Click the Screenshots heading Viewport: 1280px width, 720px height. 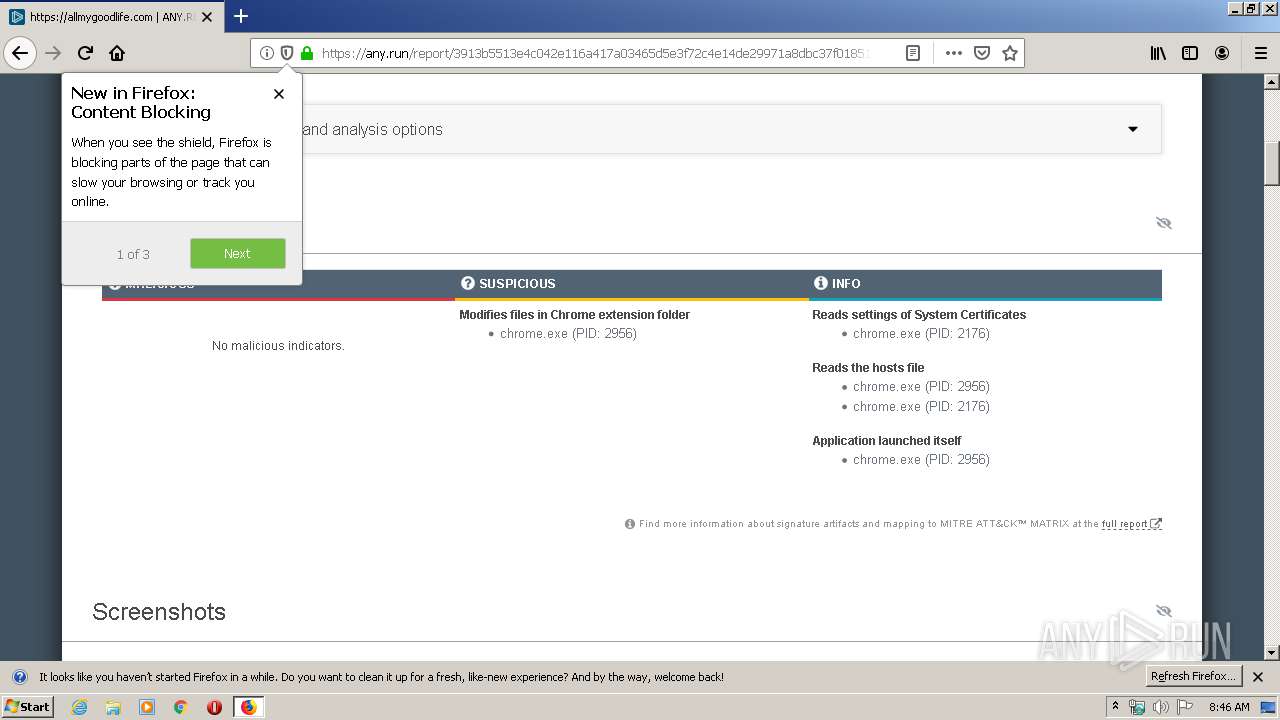pos(159,612)
